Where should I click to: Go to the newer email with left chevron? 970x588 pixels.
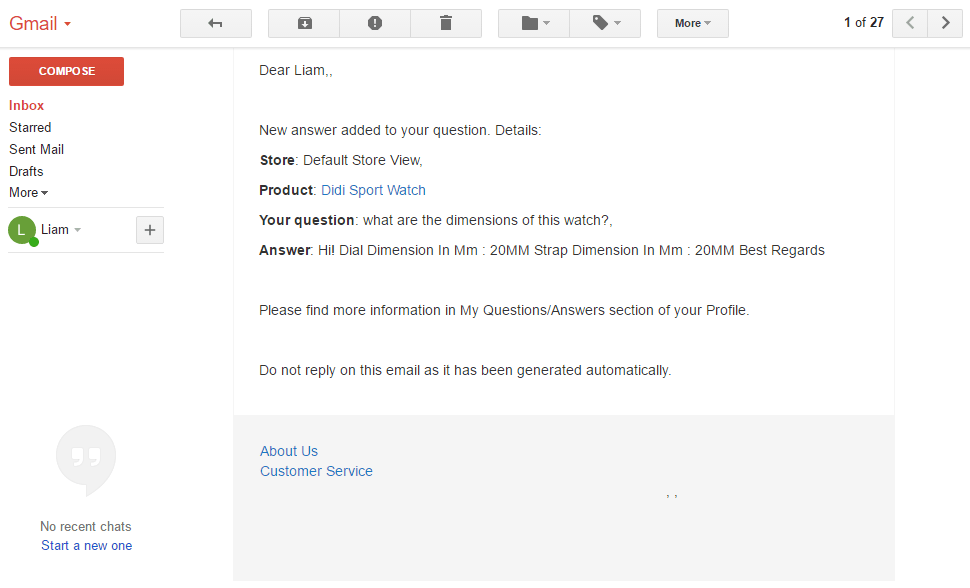point(909,23)
